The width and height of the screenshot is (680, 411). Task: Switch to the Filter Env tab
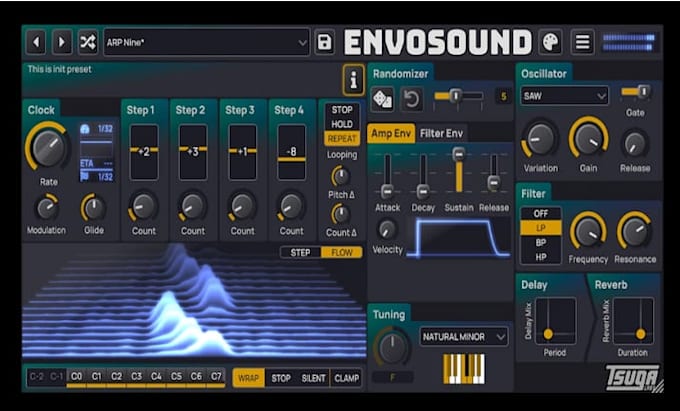click(x=441, y=134)
